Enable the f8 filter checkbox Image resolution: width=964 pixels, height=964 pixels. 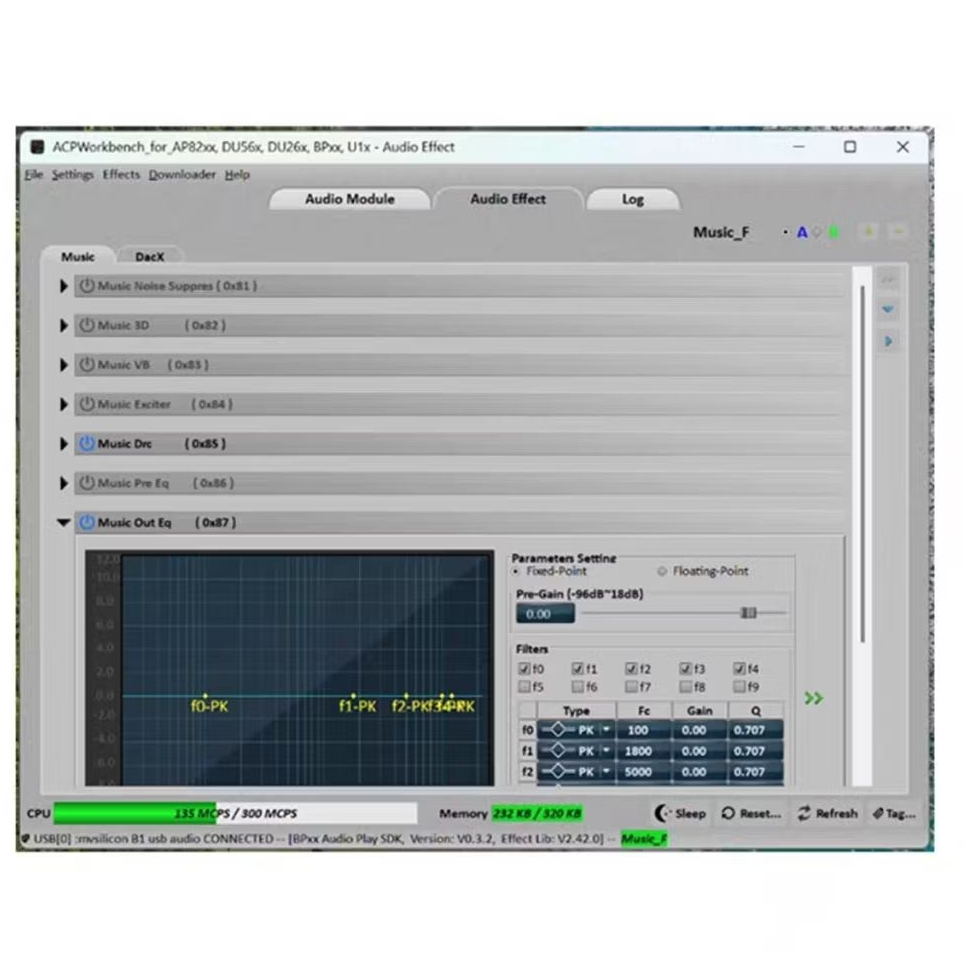tap(685, 686)
